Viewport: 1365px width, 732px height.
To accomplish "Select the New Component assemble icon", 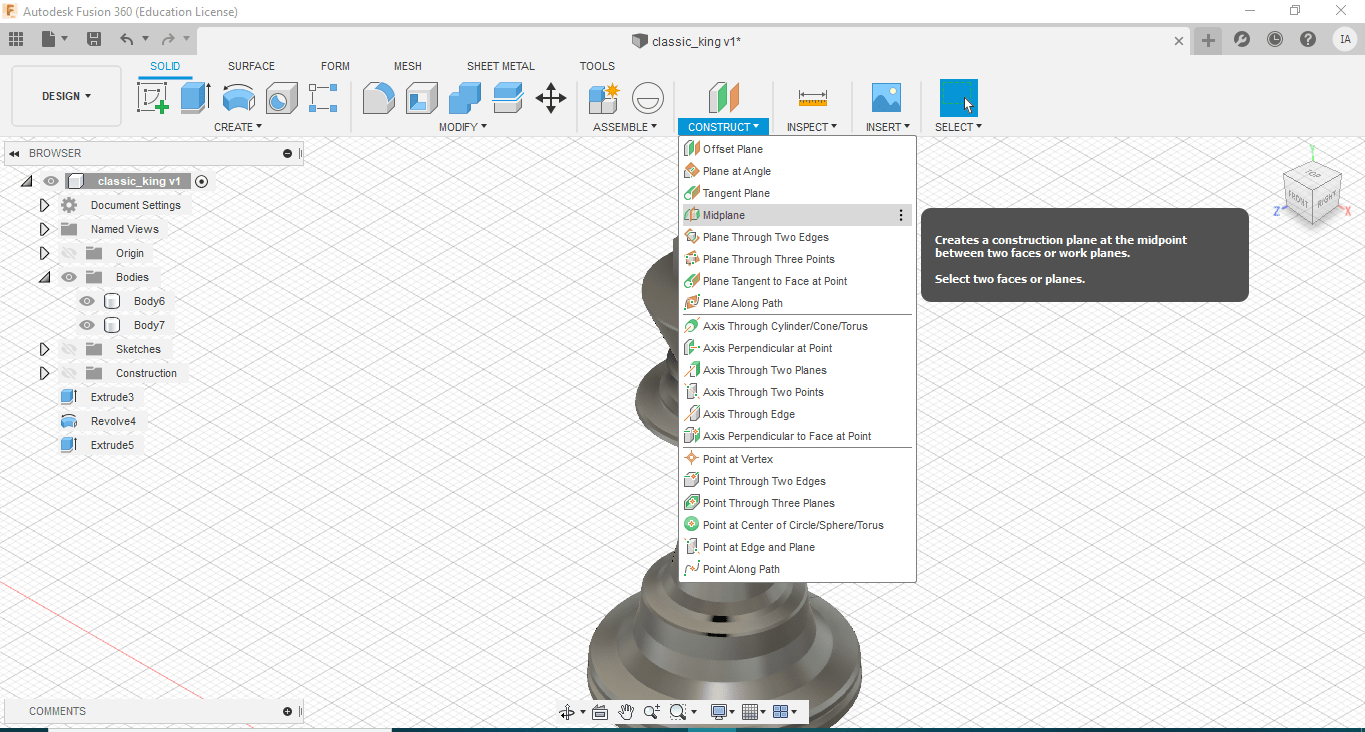I will [x=604, y=98].
